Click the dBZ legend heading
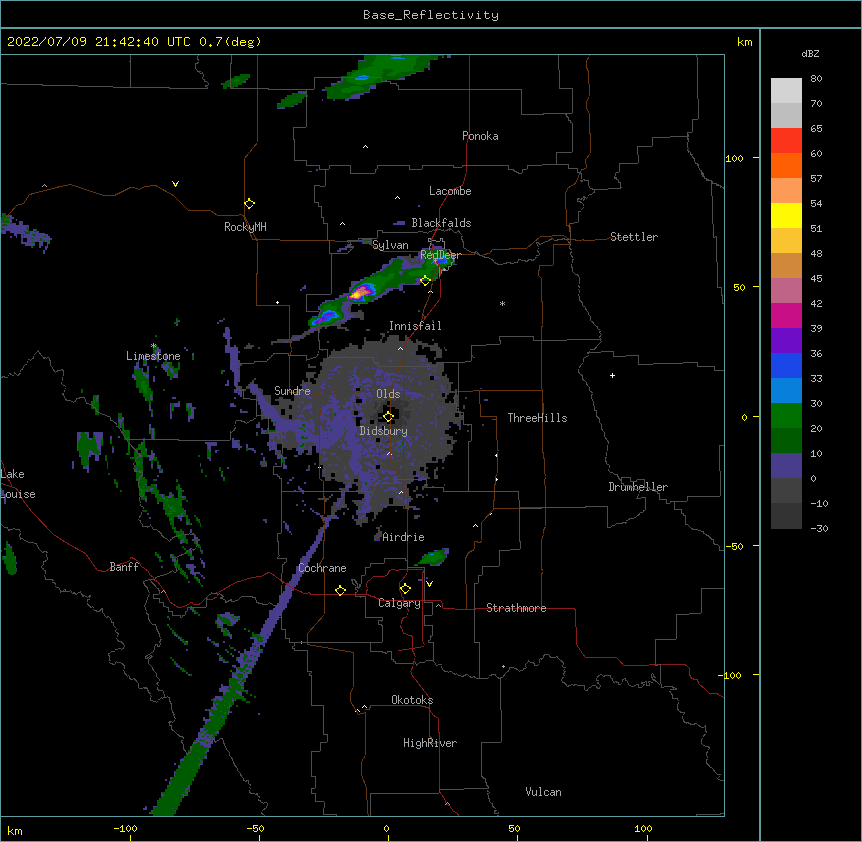Viewport: 862px width, 842px height. point(810,53)
